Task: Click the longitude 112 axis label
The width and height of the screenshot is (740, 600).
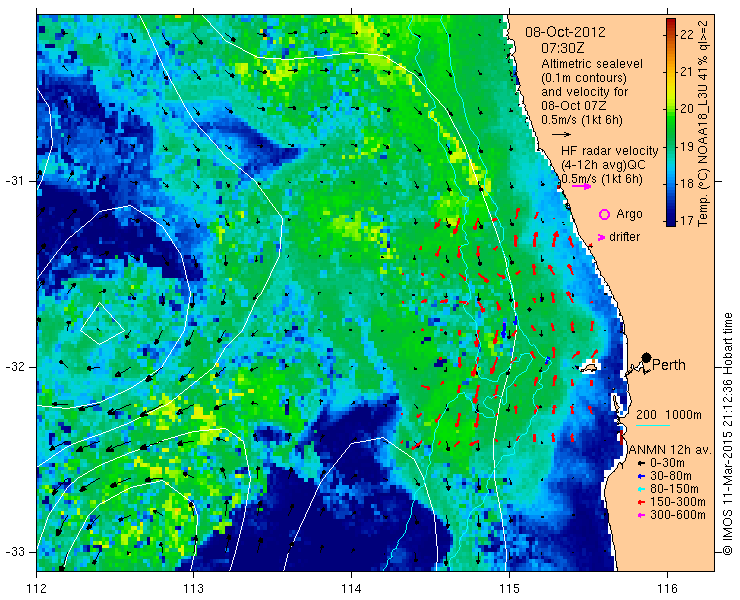Action: [x=37, y=589]
